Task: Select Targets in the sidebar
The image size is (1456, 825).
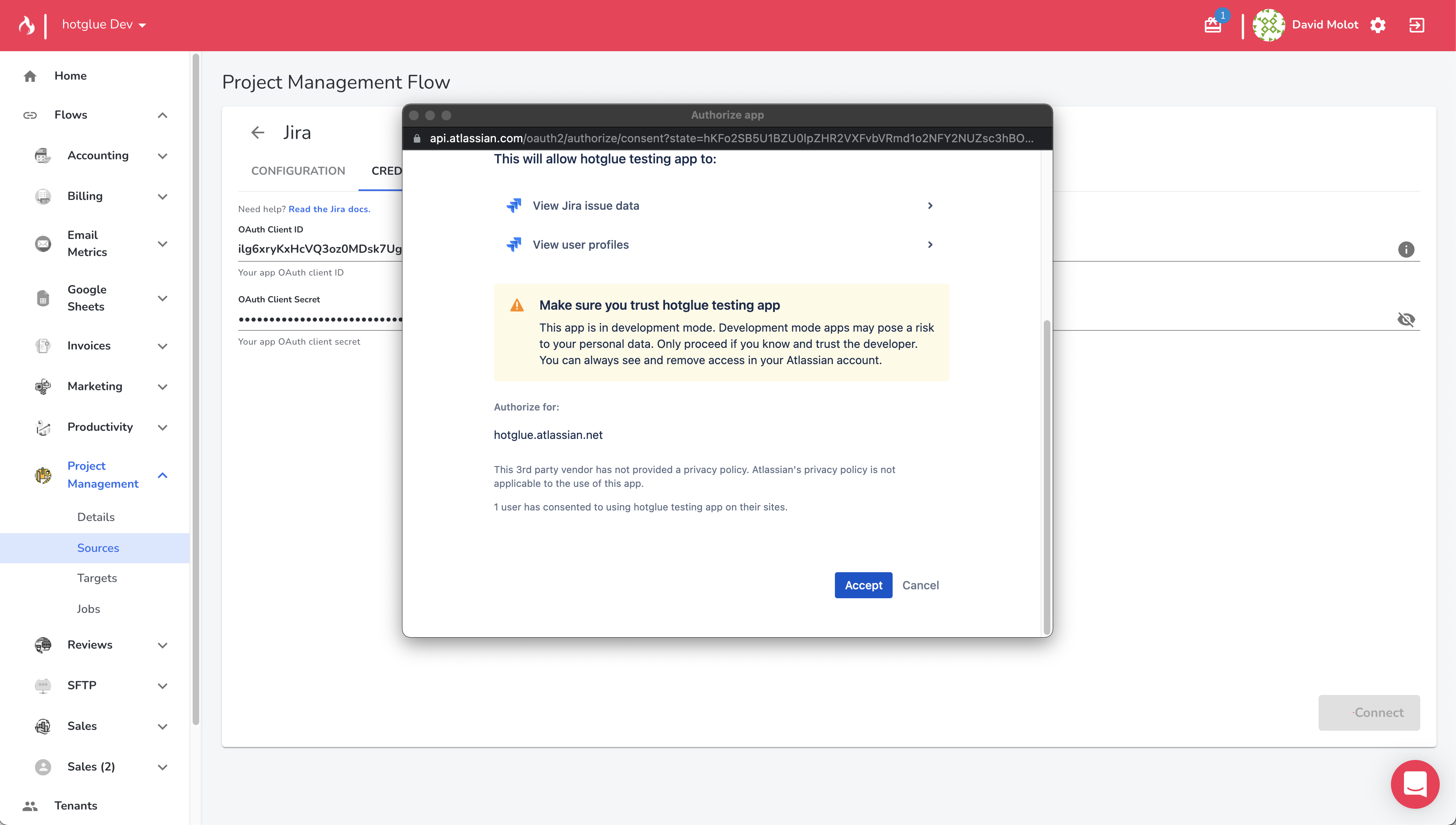Action: coord(97,578)
